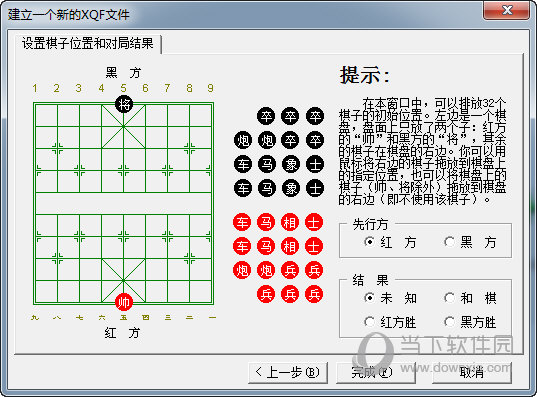Click the 先行方 group label
This screenshot has width=537, height=397.
[371, 224]
